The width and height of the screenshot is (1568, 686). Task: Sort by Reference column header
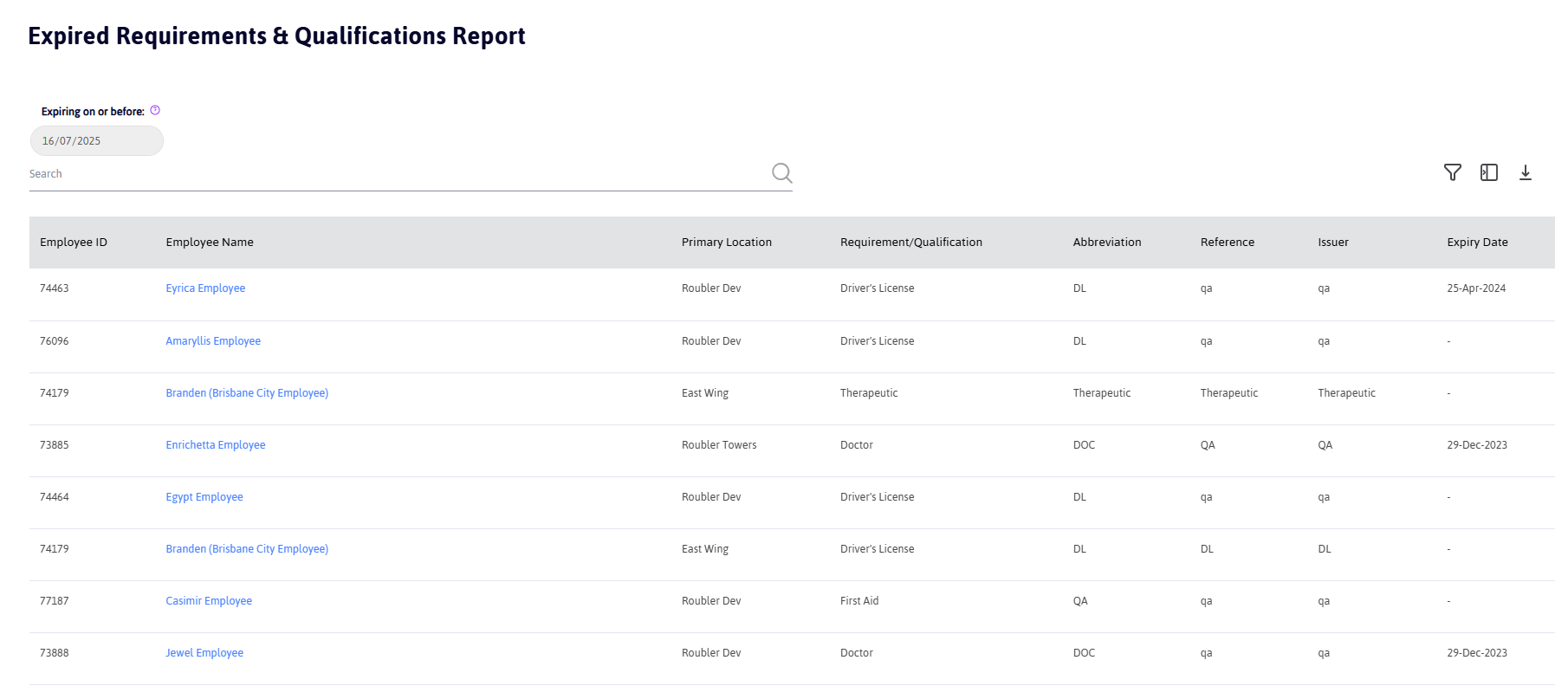pyautogui.click(x=1228, y=243)
